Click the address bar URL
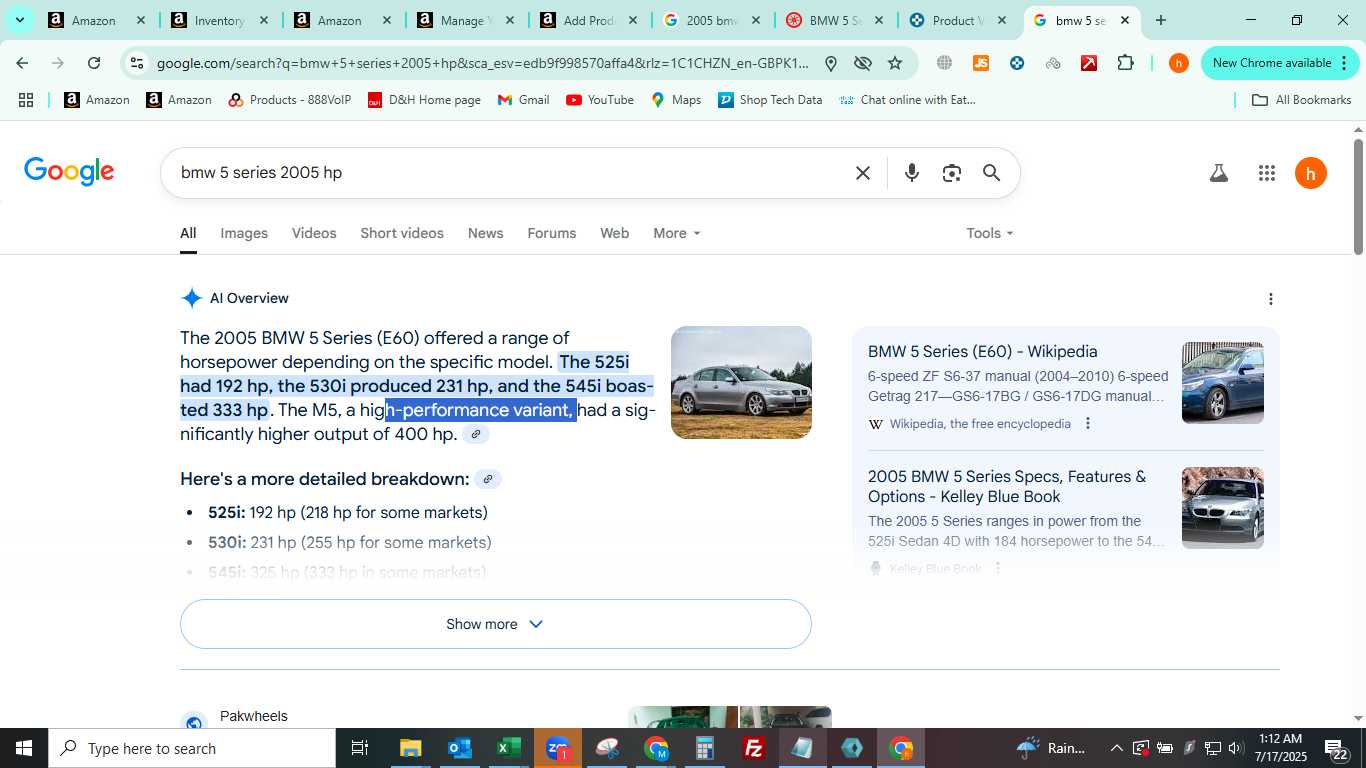Screen dimensions: 1366x768 click(483, 63)
